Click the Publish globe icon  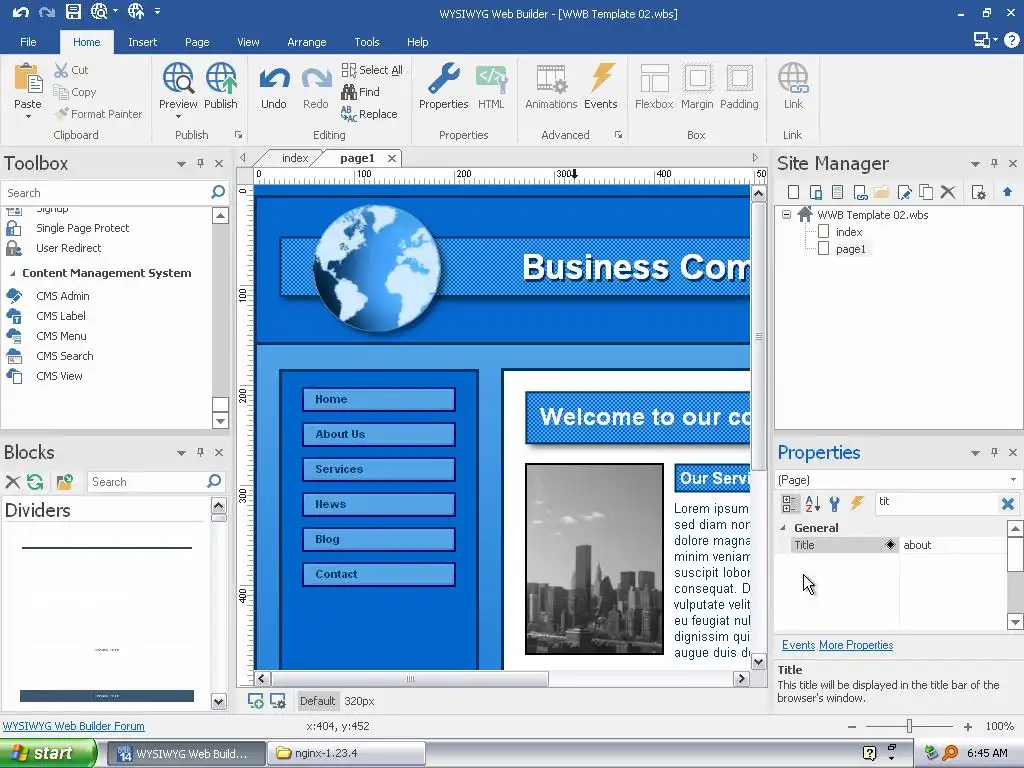point(221,80)
